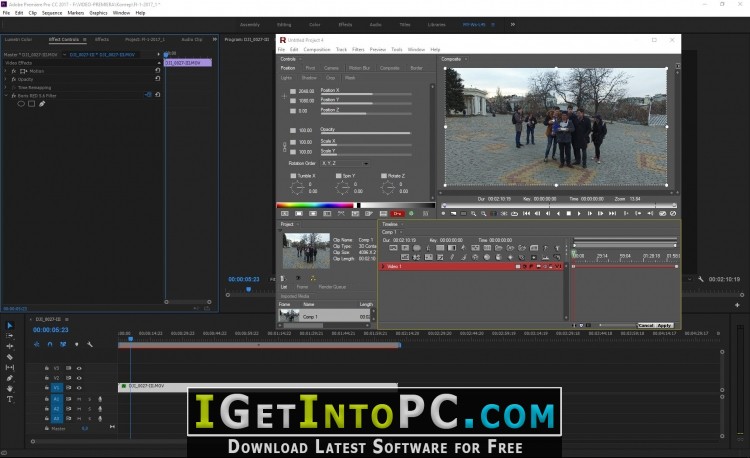Reset the Opacity effect parameter

point(157,79)
